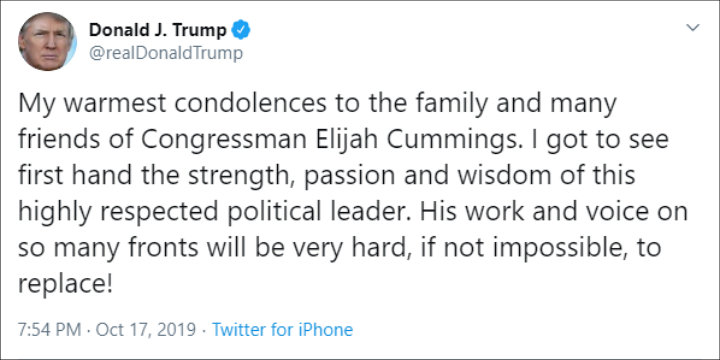Click the blue verified badge icon
This screenshot has height=360, width=720.
tap(241, 30)
